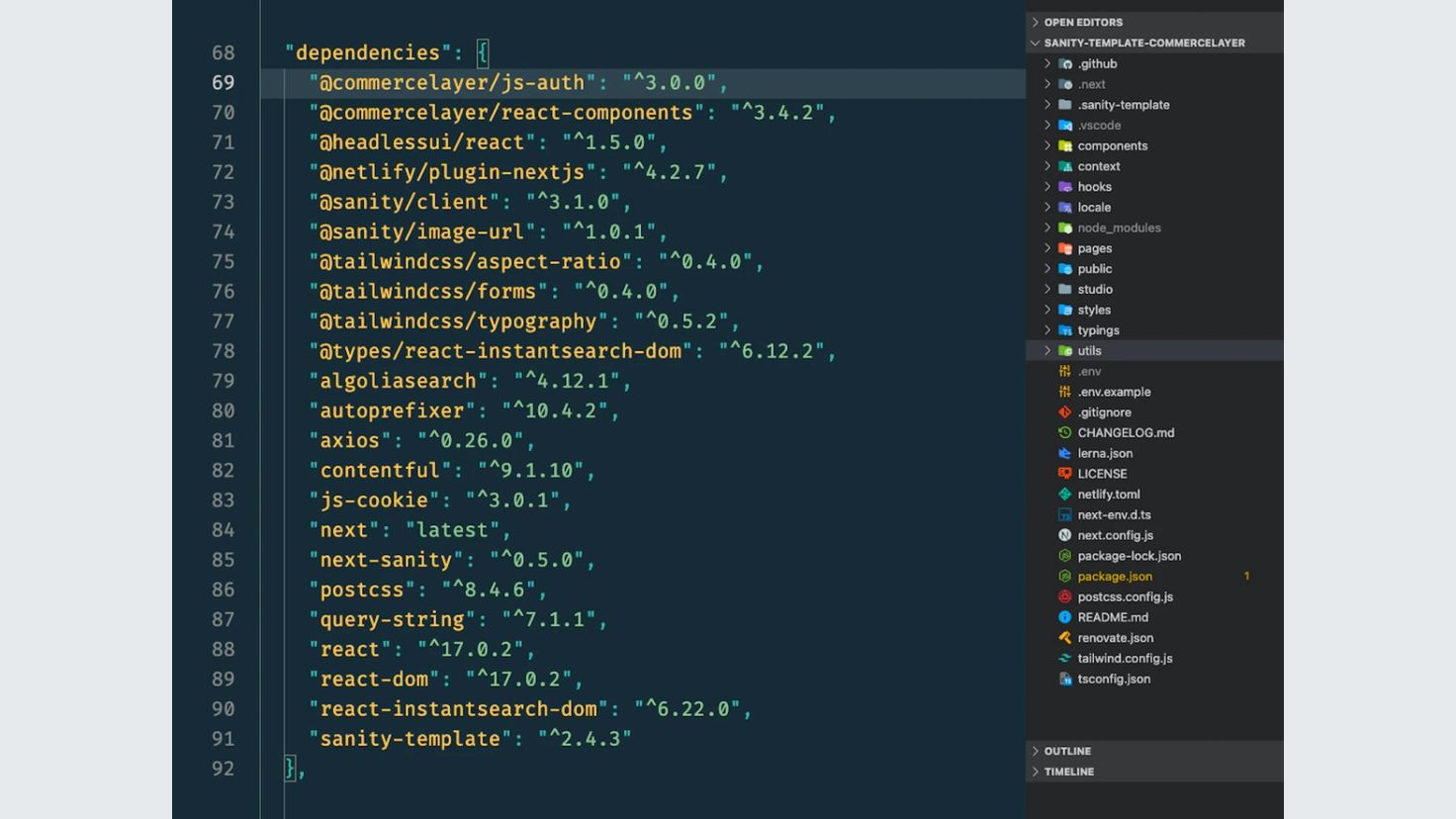The width and height of the screenshot is (1456, 819).
Task: Click the netlify.toml file icon
Action: click(1065, 495)
